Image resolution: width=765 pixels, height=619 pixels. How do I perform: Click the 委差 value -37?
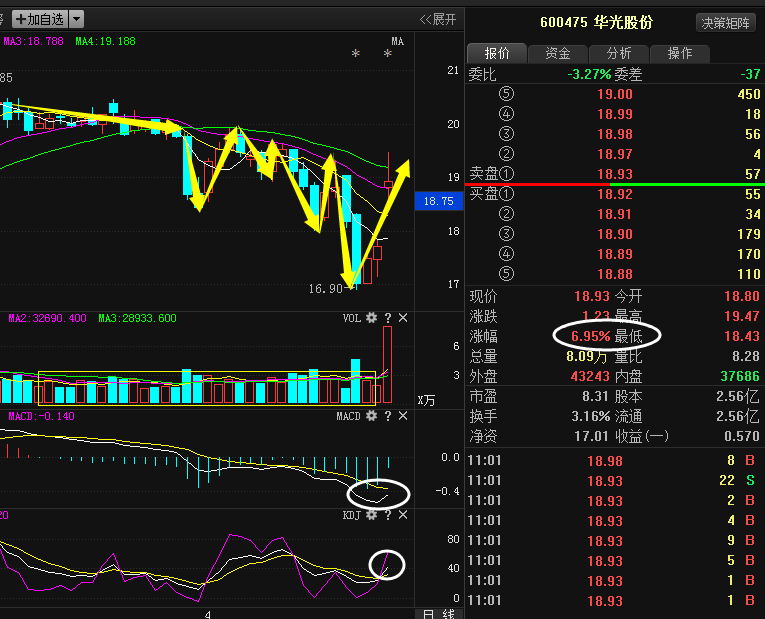(750, 74)
